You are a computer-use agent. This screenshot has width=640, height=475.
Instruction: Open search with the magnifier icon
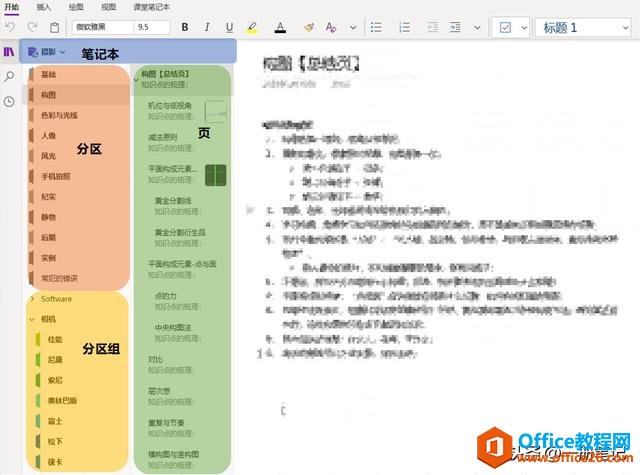click(9, 76)
